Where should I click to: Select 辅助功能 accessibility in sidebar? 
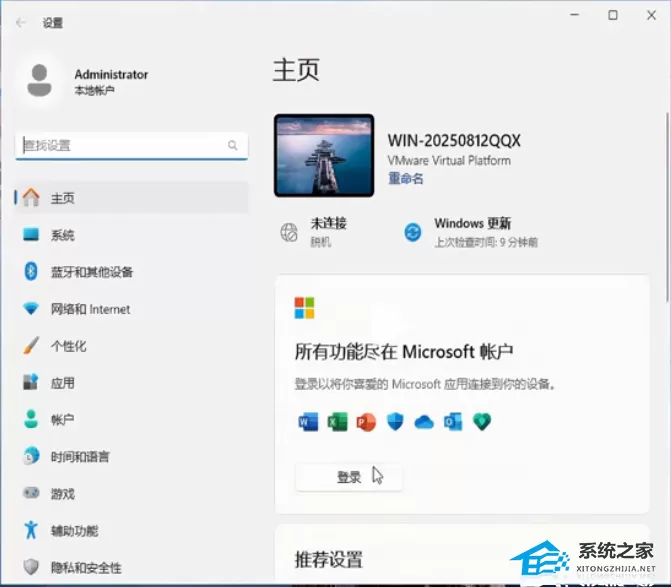click(x=131, y=531)
